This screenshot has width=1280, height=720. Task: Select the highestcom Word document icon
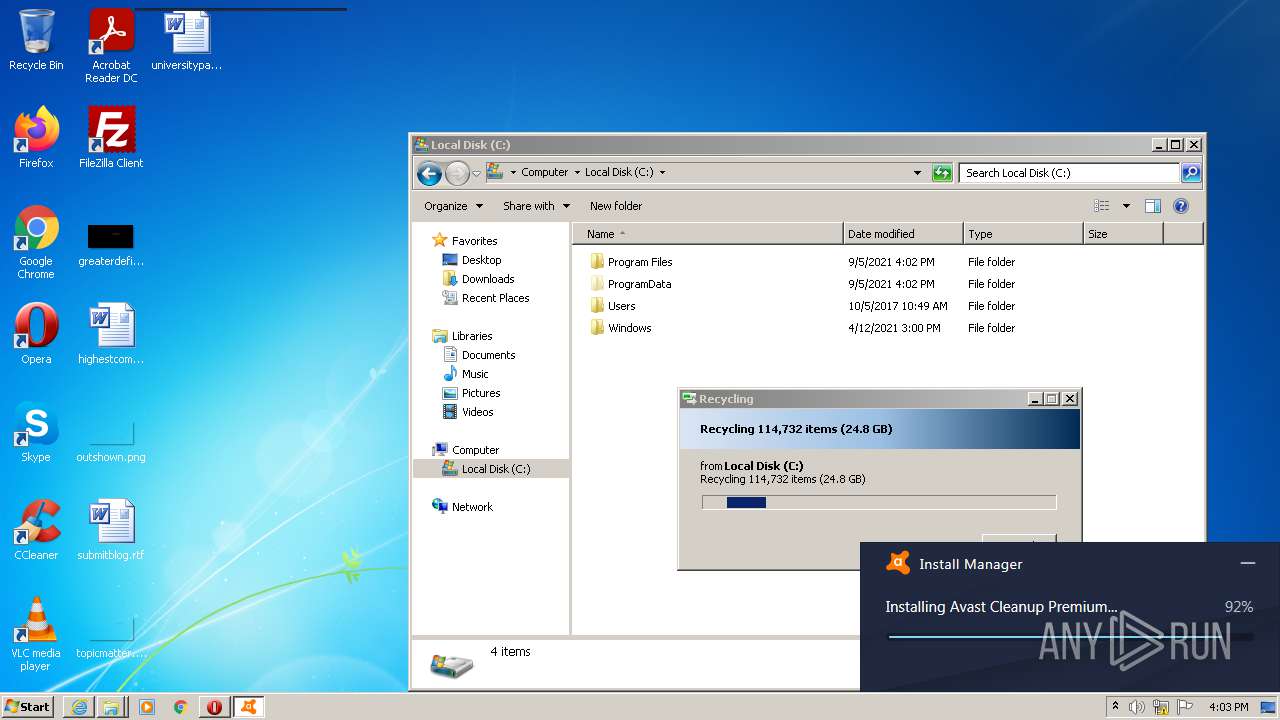(x=111, y=334)
